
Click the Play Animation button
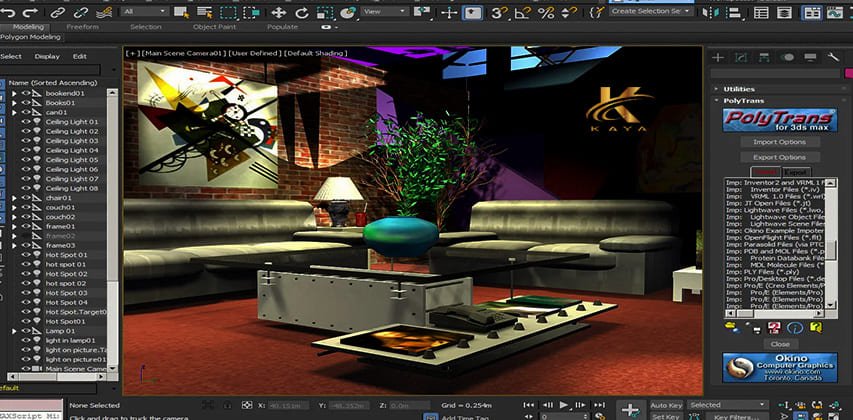click(564, 405)
